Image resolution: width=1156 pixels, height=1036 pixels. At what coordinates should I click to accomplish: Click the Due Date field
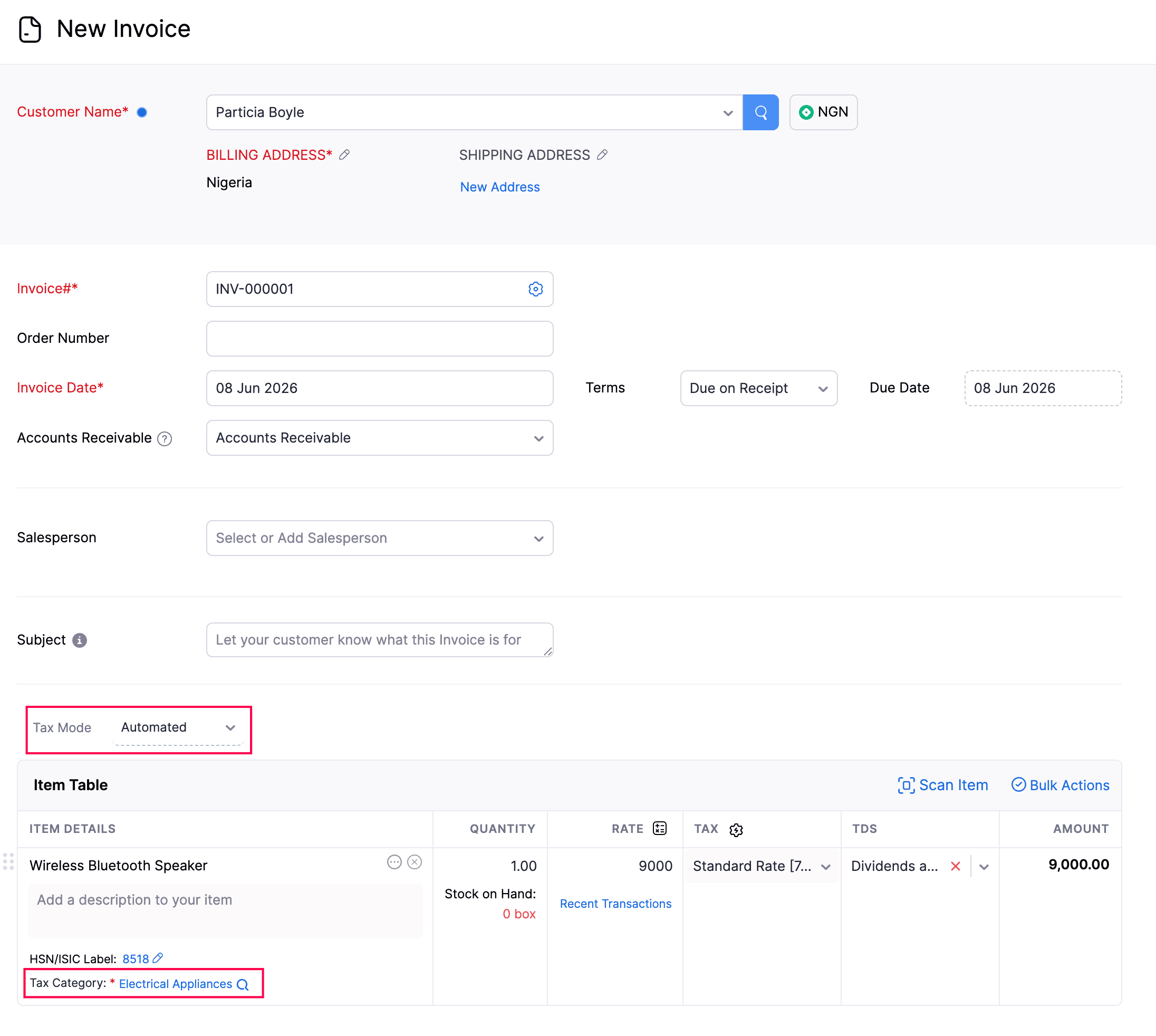[x=1043, y=388]
